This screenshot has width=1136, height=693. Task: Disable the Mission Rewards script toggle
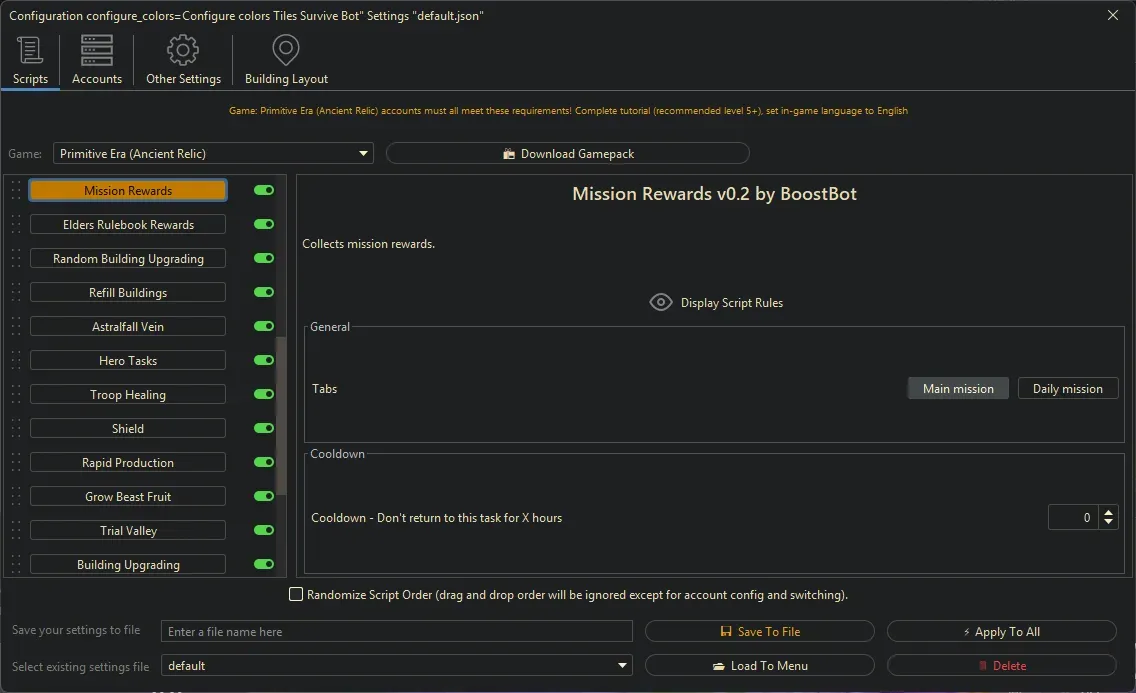(x=264, y=190)
